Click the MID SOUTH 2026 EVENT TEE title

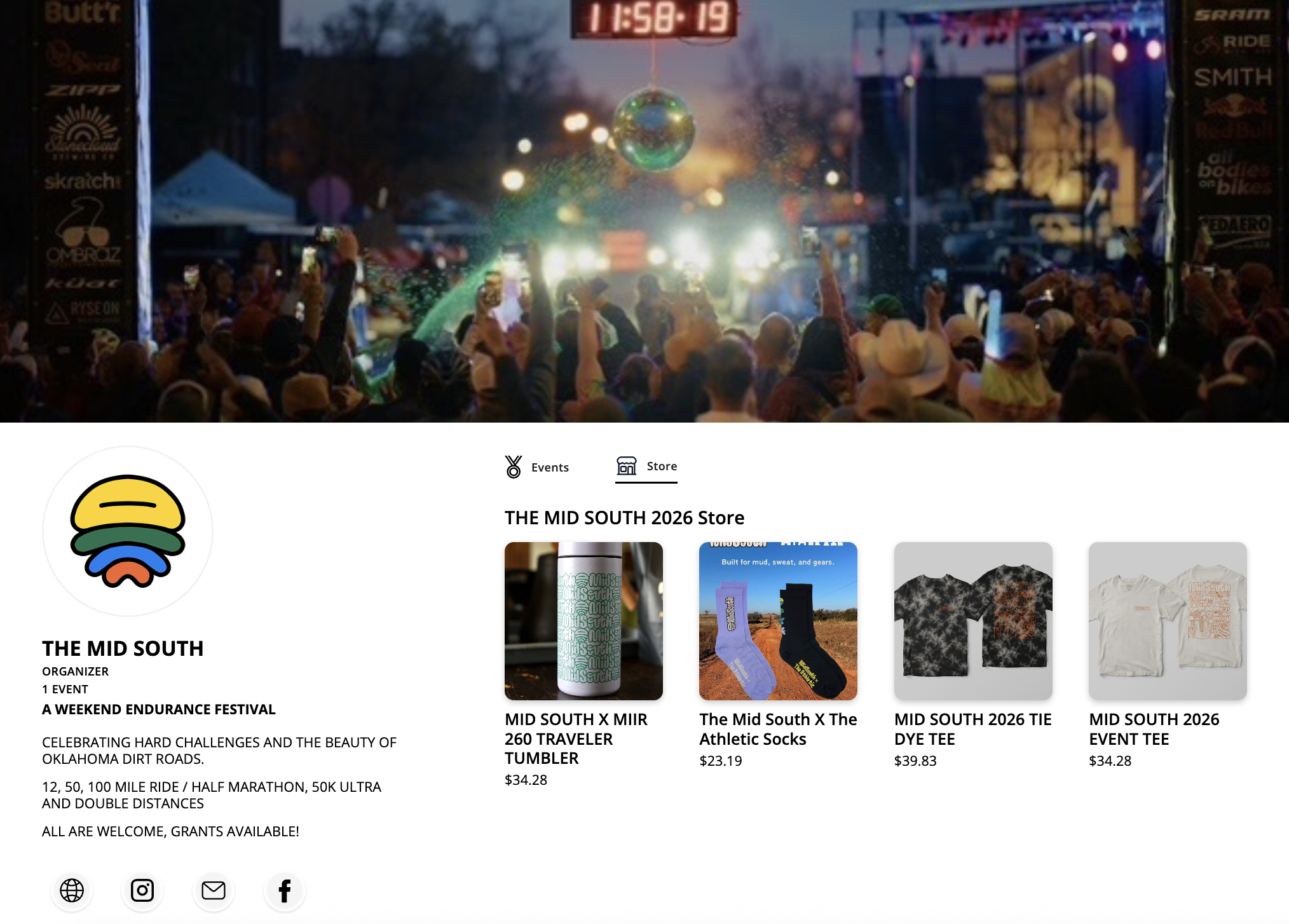[x=1154, y=729]
